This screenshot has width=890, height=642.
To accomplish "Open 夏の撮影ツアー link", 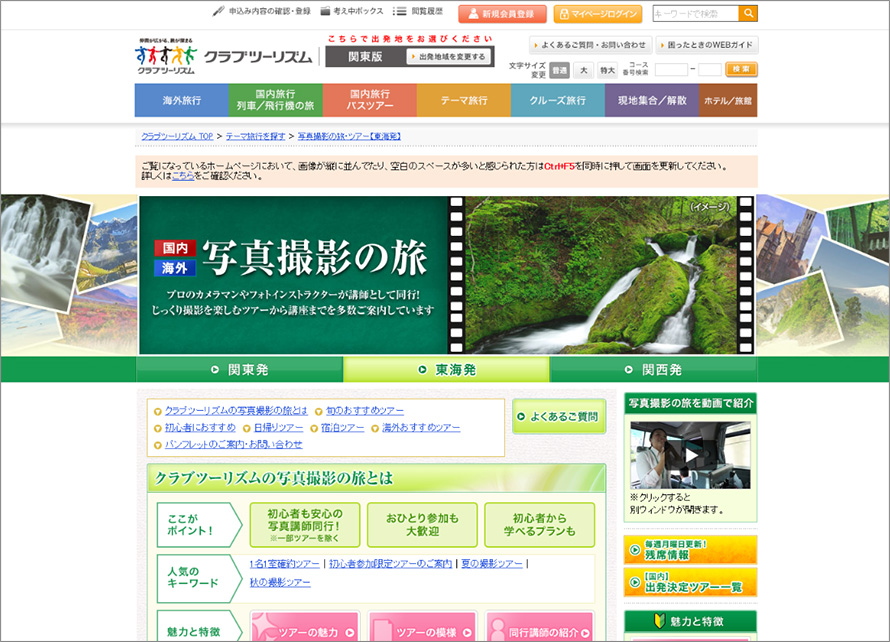I will pyautogui.click(x=492, y=564).
